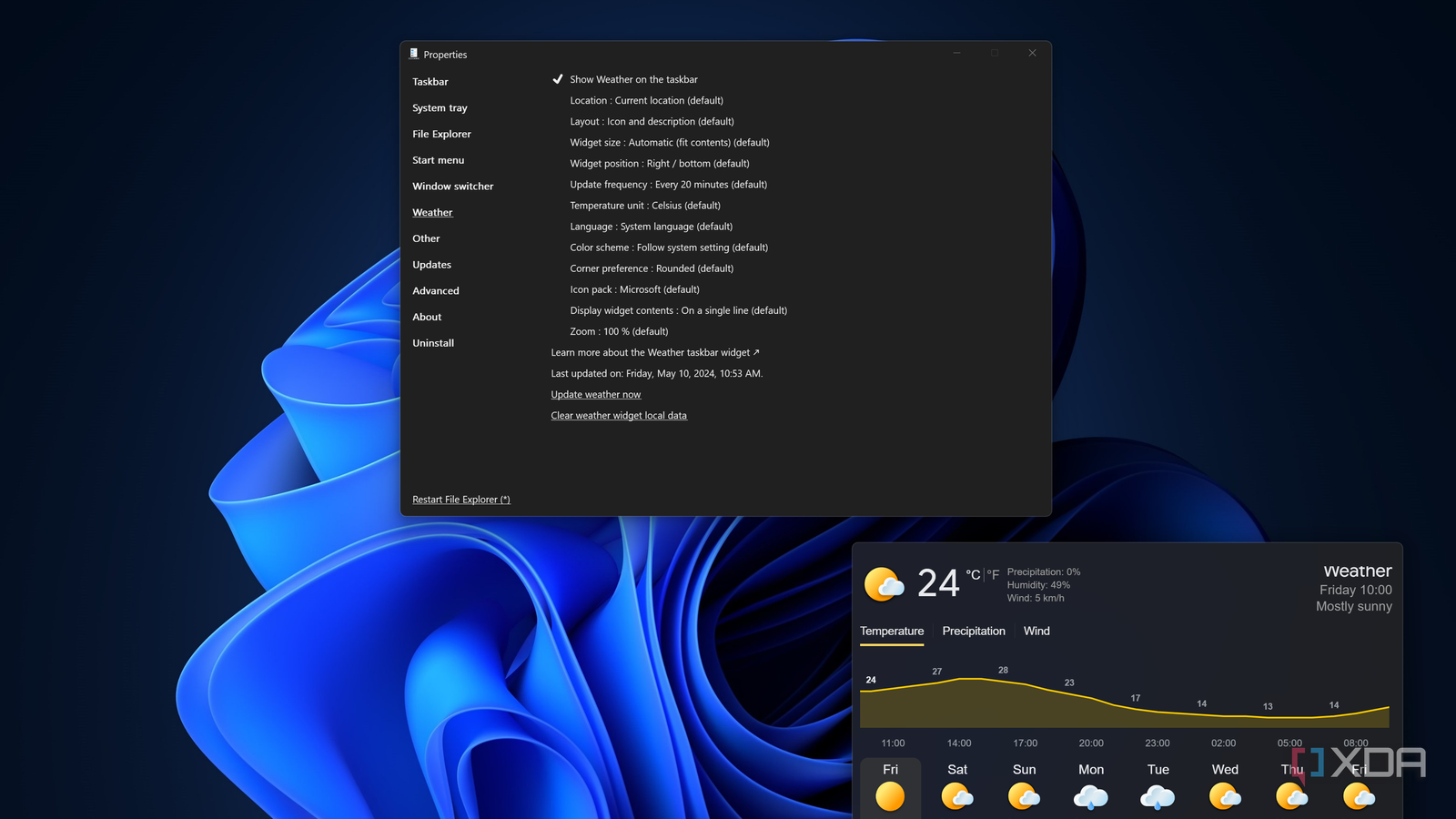This screenshot has width=1456, height=819.
Task: Change the Update frequency option
Action: pyautogui.click(x=668, y=184)
